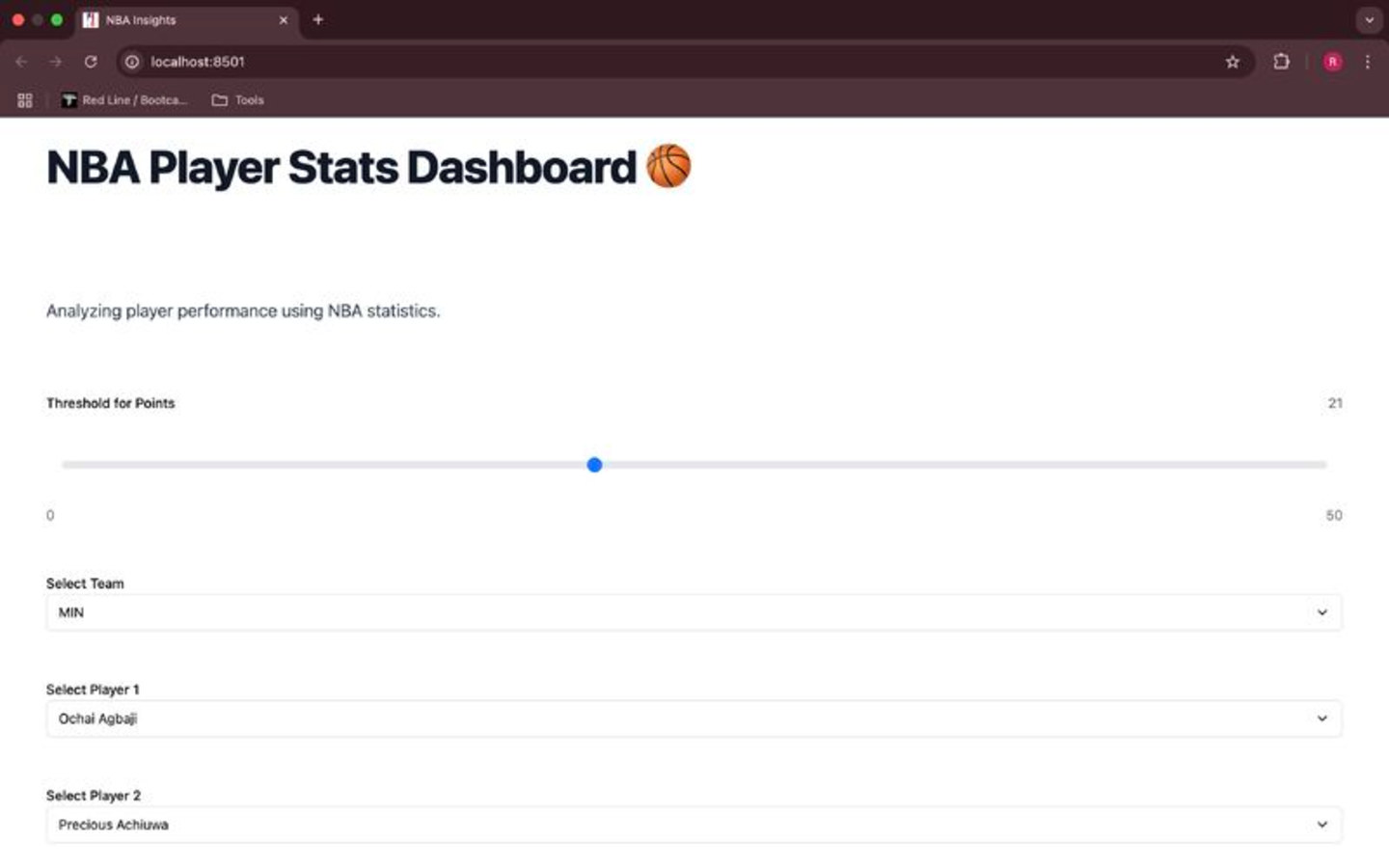The width and height of the screenshot is (1389, 868).
Task: Expand the tab search chevron at top right
Action: coord(1369,19)
